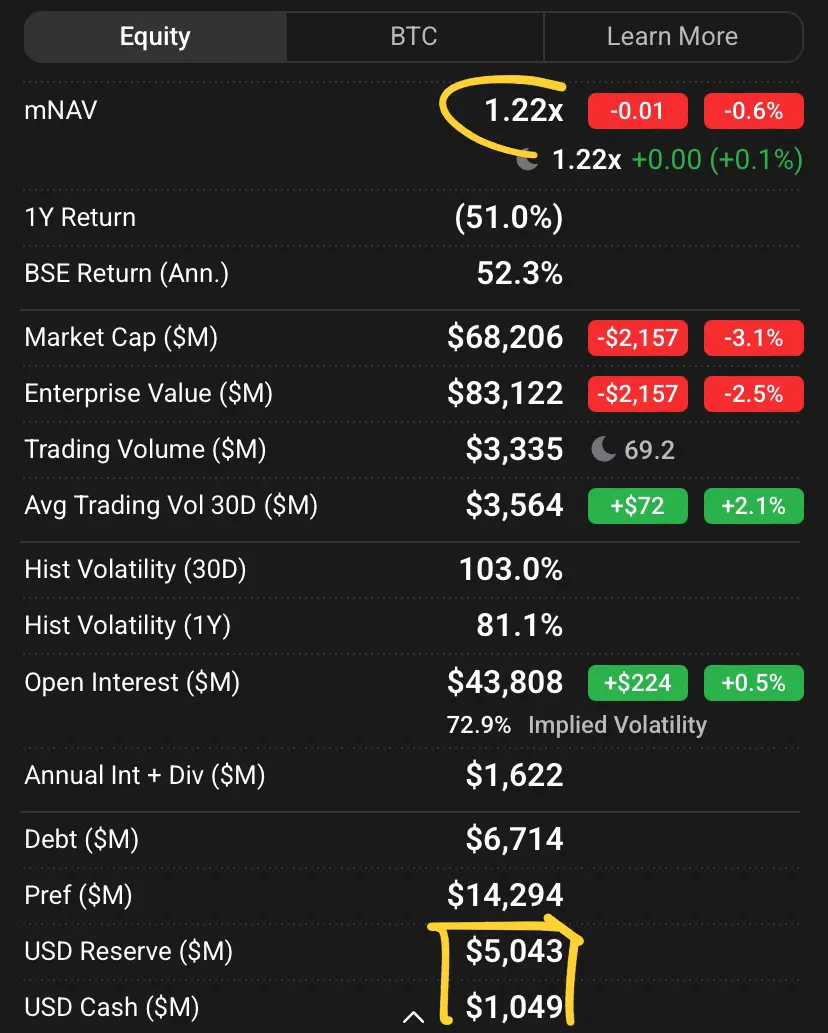The width and height of the screenshot is (828, 1033).
Task: Click Open Interest +$224 badge
Action: click(638, 683)
